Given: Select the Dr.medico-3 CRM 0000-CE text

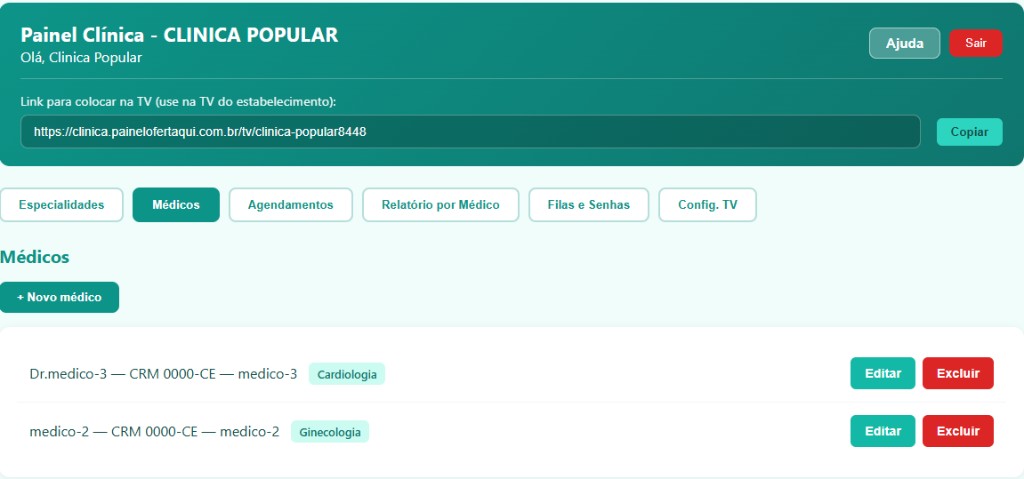Looking at the screenshot, I should (x=163, y=374).
